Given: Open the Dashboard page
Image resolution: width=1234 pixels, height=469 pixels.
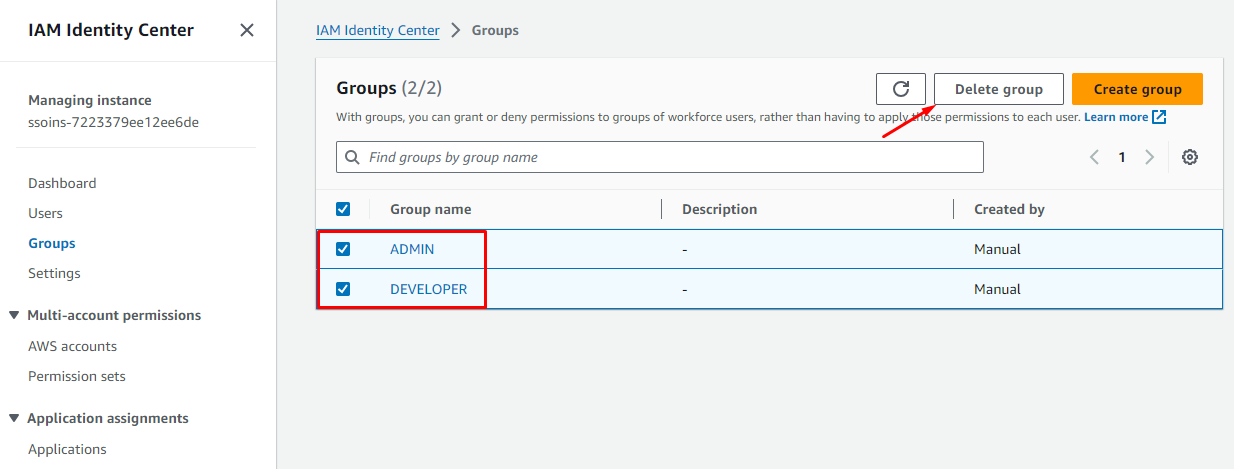Looking at the screenshot, I should (x=62, y=183).
